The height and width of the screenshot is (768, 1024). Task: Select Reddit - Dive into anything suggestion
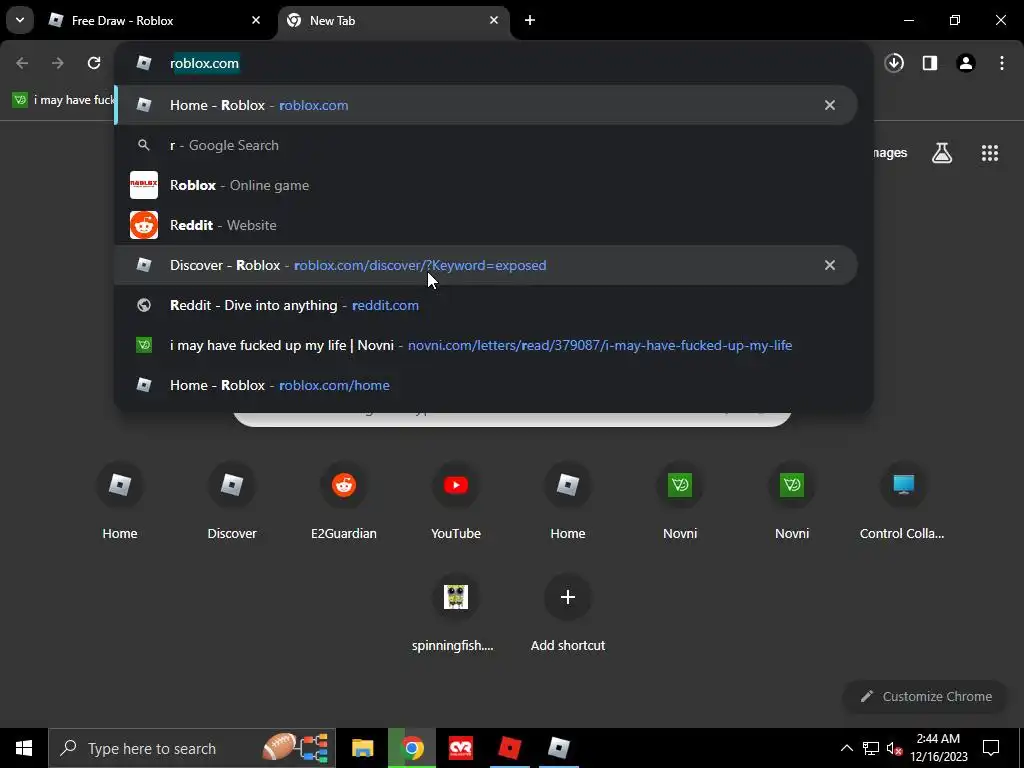486,305
